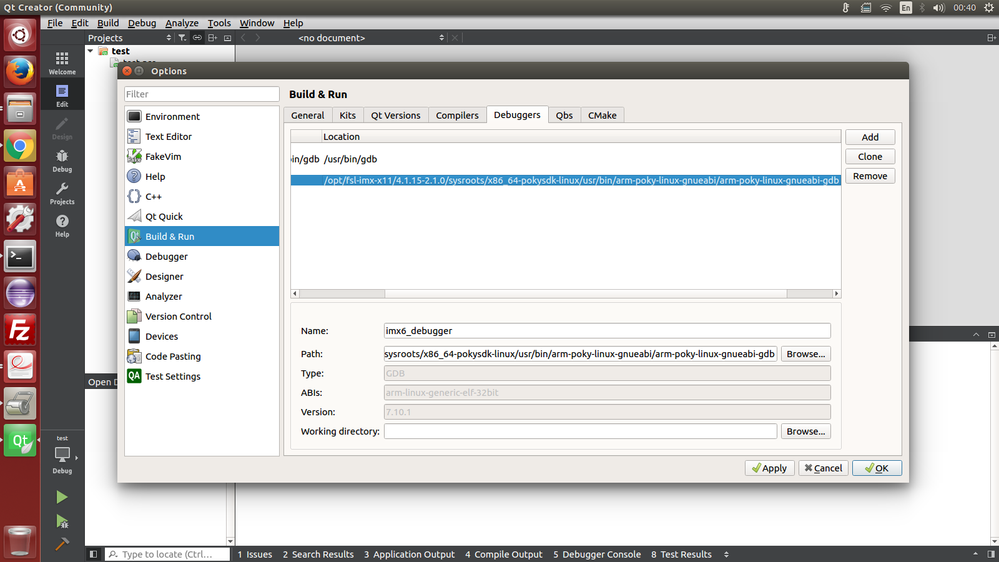Browse for the debugger Path

pos(805,354)
